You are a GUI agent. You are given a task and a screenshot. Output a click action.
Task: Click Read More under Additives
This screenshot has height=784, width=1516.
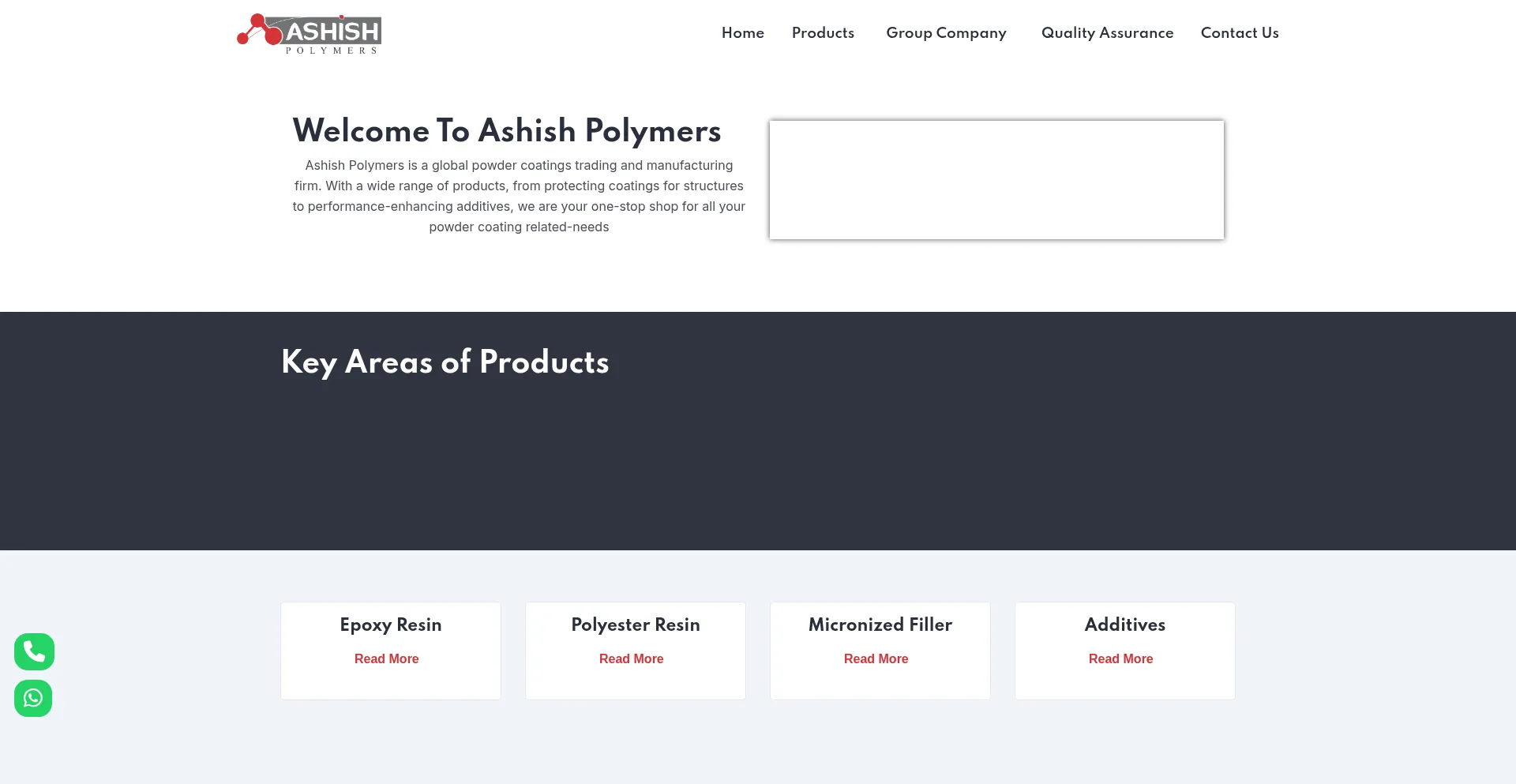(x=1120, y=658)
